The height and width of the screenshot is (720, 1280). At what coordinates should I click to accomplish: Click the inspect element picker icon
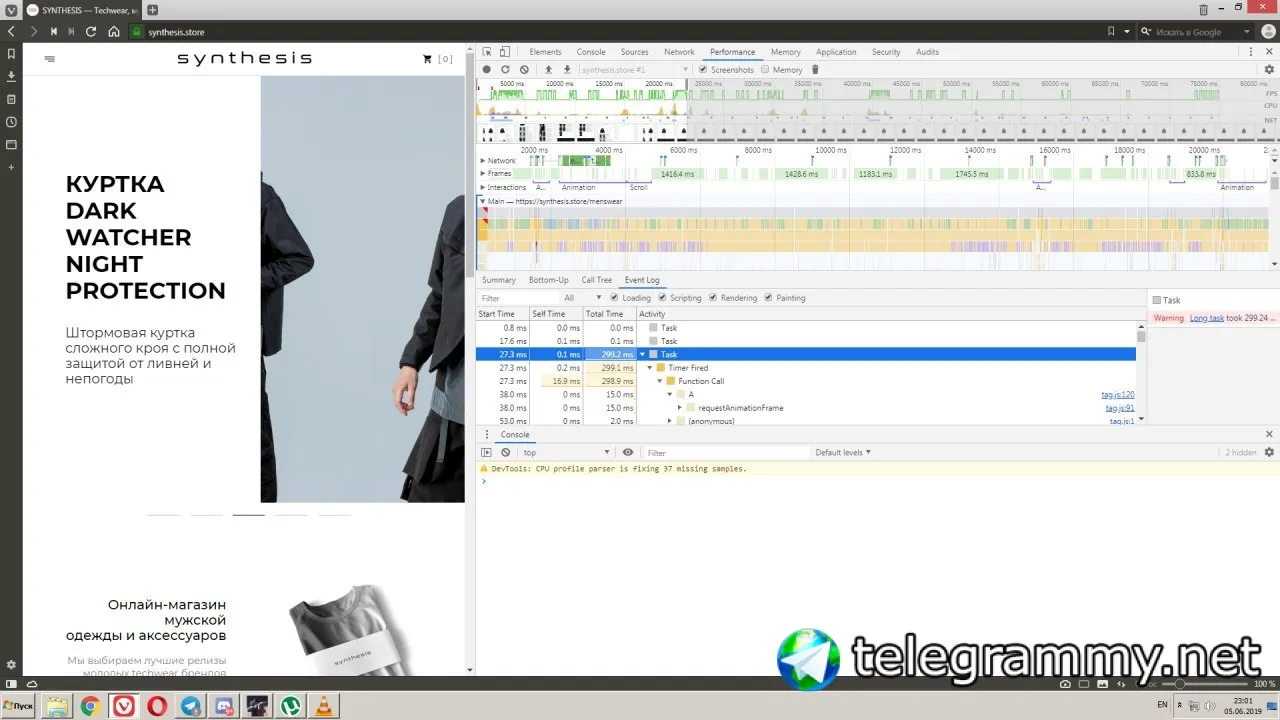tap(487, 52)
